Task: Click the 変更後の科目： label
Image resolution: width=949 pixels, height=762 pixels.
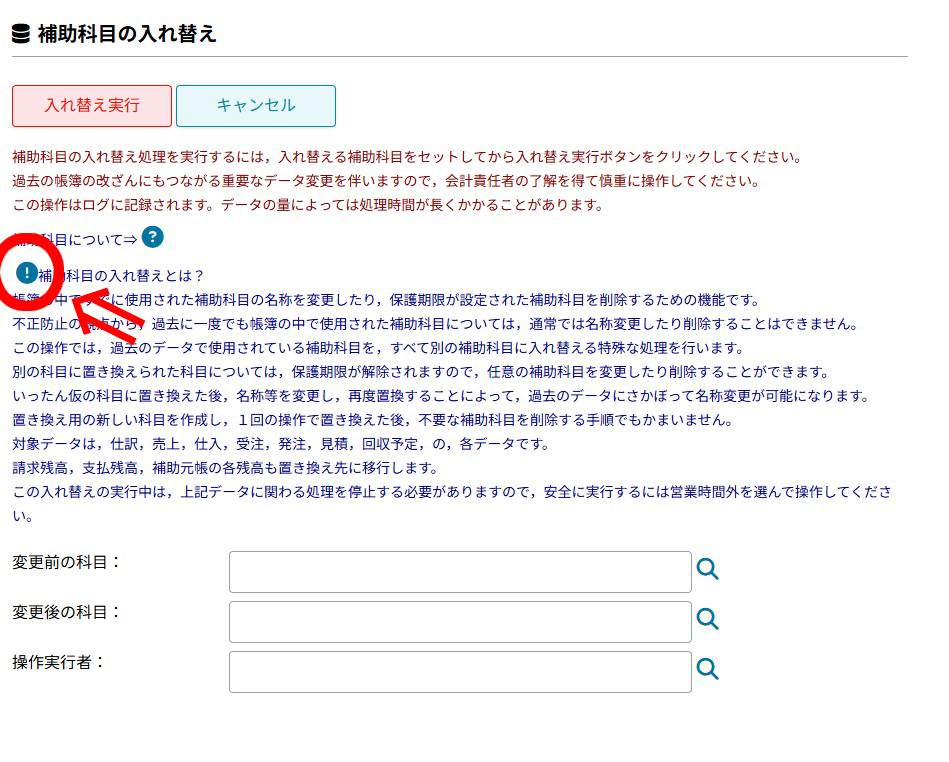Action: tap(67, 612)
